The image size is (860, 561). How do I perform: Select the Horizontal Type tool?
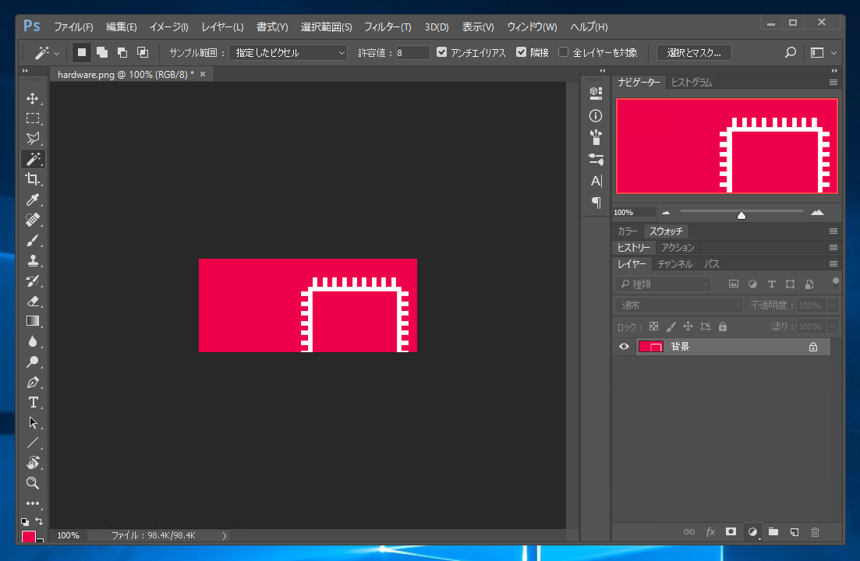click(32, 403)
